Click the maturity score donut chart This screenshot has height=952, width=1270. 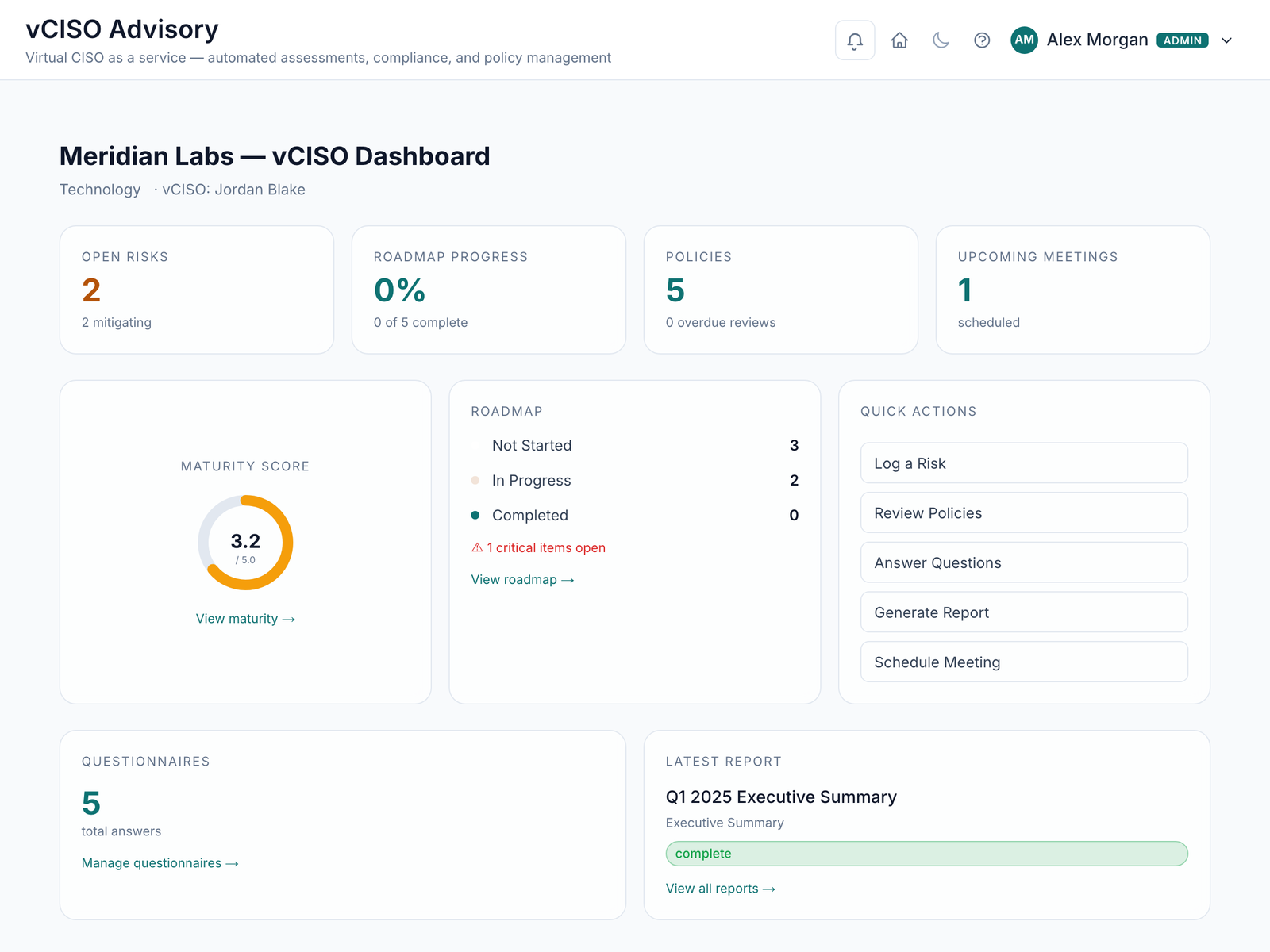245,543
